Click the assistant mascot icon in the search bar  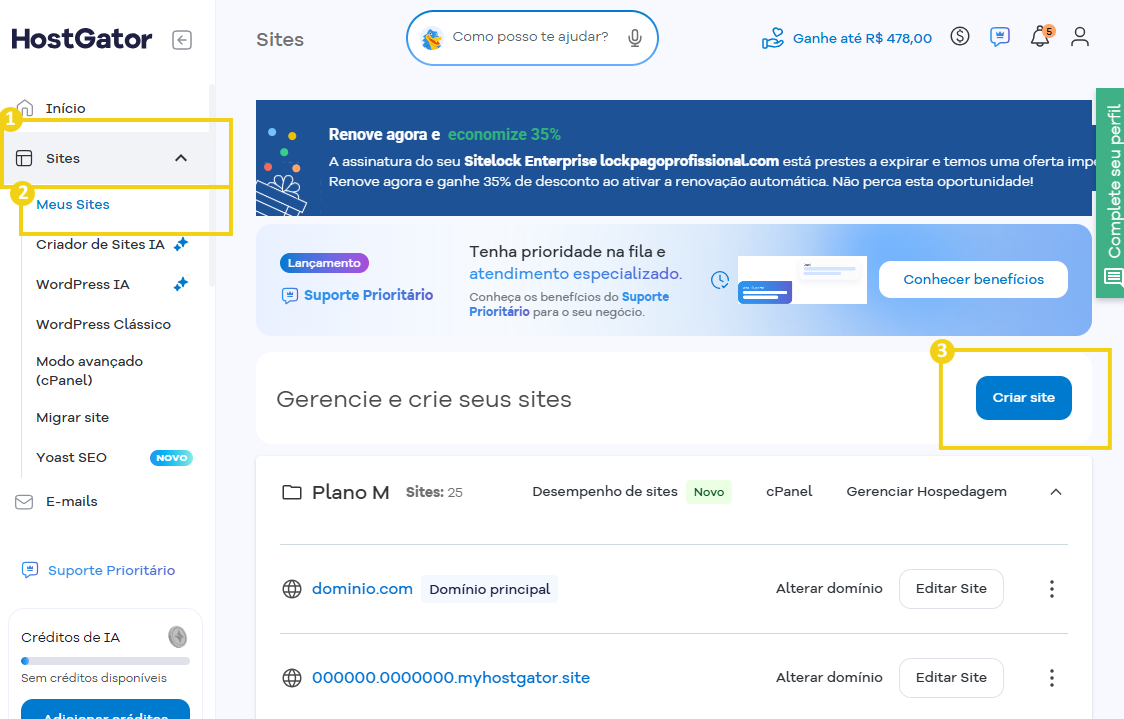432,38
